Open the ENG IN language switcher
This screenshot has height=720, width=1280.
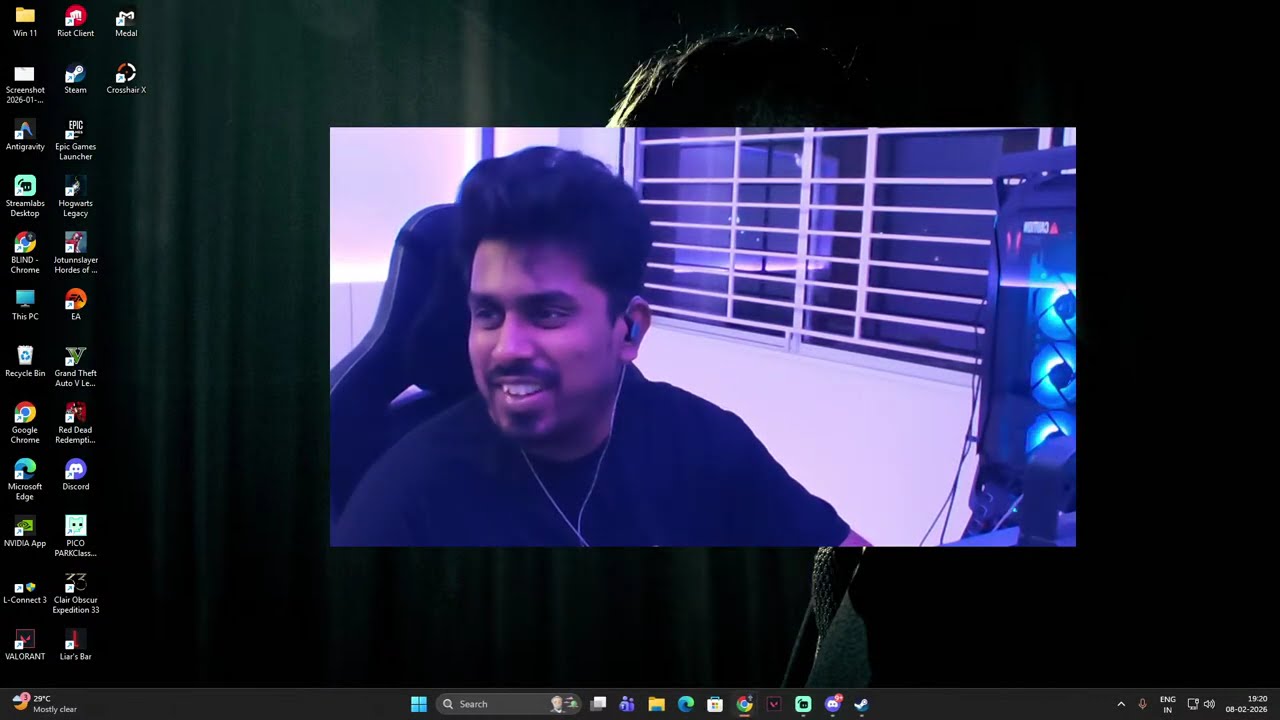point(1167,704)
